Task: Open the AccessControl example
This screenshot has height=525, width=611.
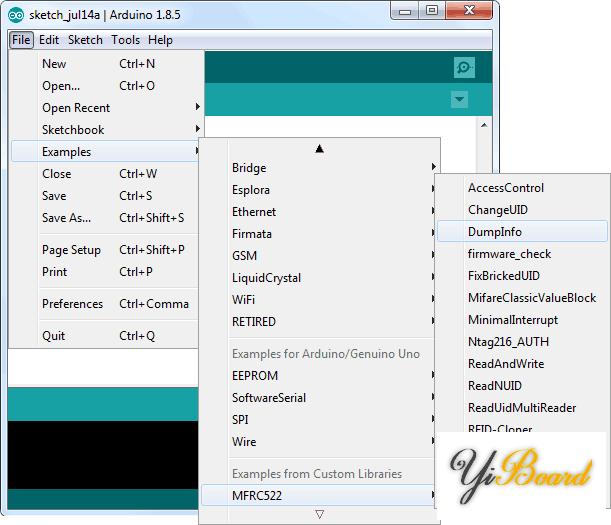Action: pyautogui.click(x=522, y=188)
